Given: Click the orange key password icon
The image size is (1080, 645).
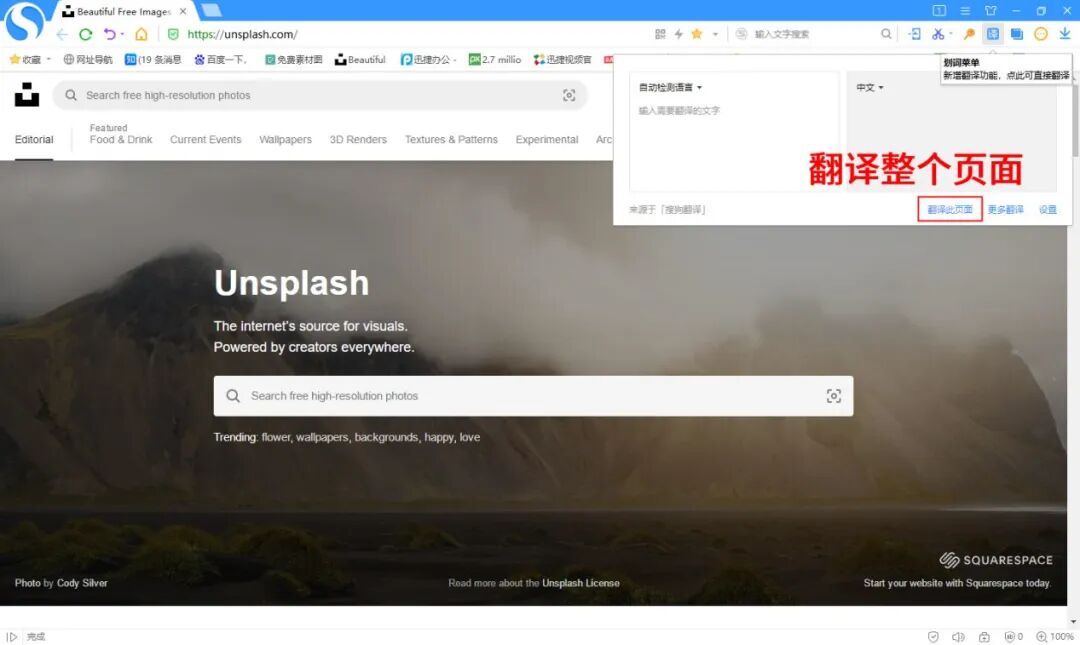Looking at the screenshot, I should 969,34.
